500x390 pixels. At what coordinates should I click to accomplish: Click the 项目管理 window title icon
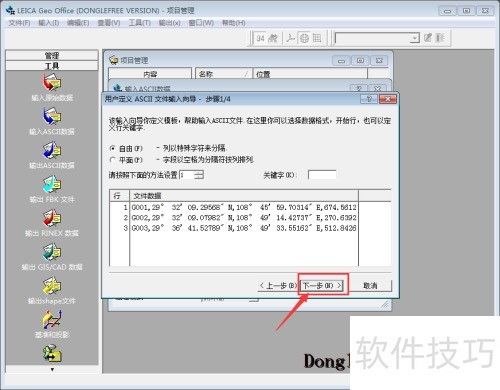click(x=114, y=60)
